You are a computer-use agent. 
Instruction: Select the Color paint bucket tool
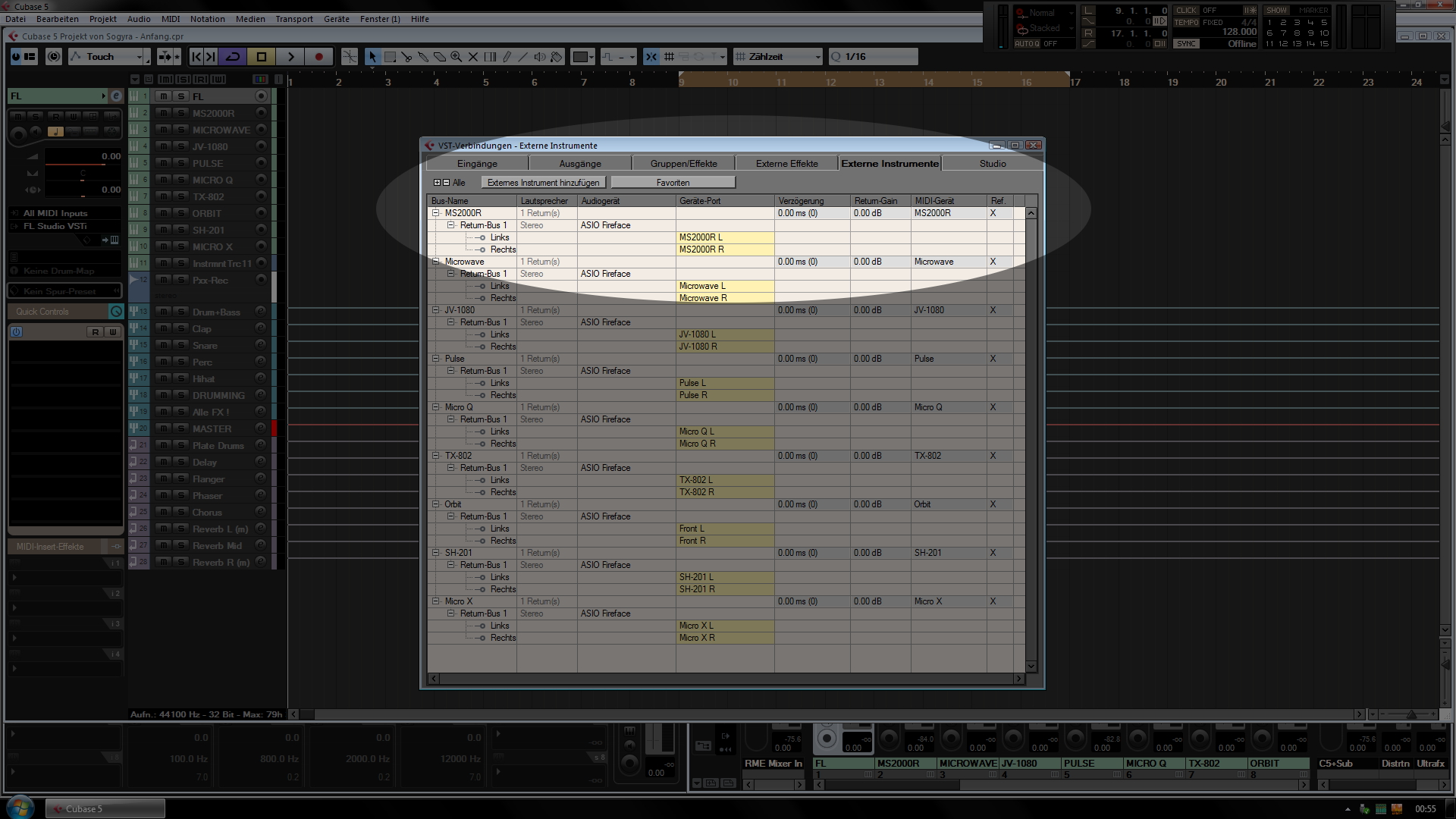pyautogui.click(x=557, y=57)
